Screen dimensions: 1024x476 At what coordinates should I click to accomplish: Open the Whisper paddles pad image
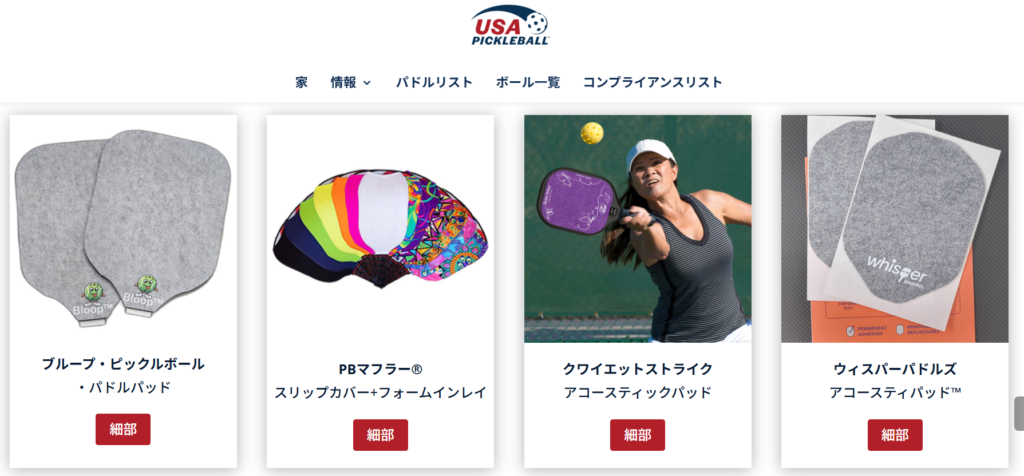[895, 229]
